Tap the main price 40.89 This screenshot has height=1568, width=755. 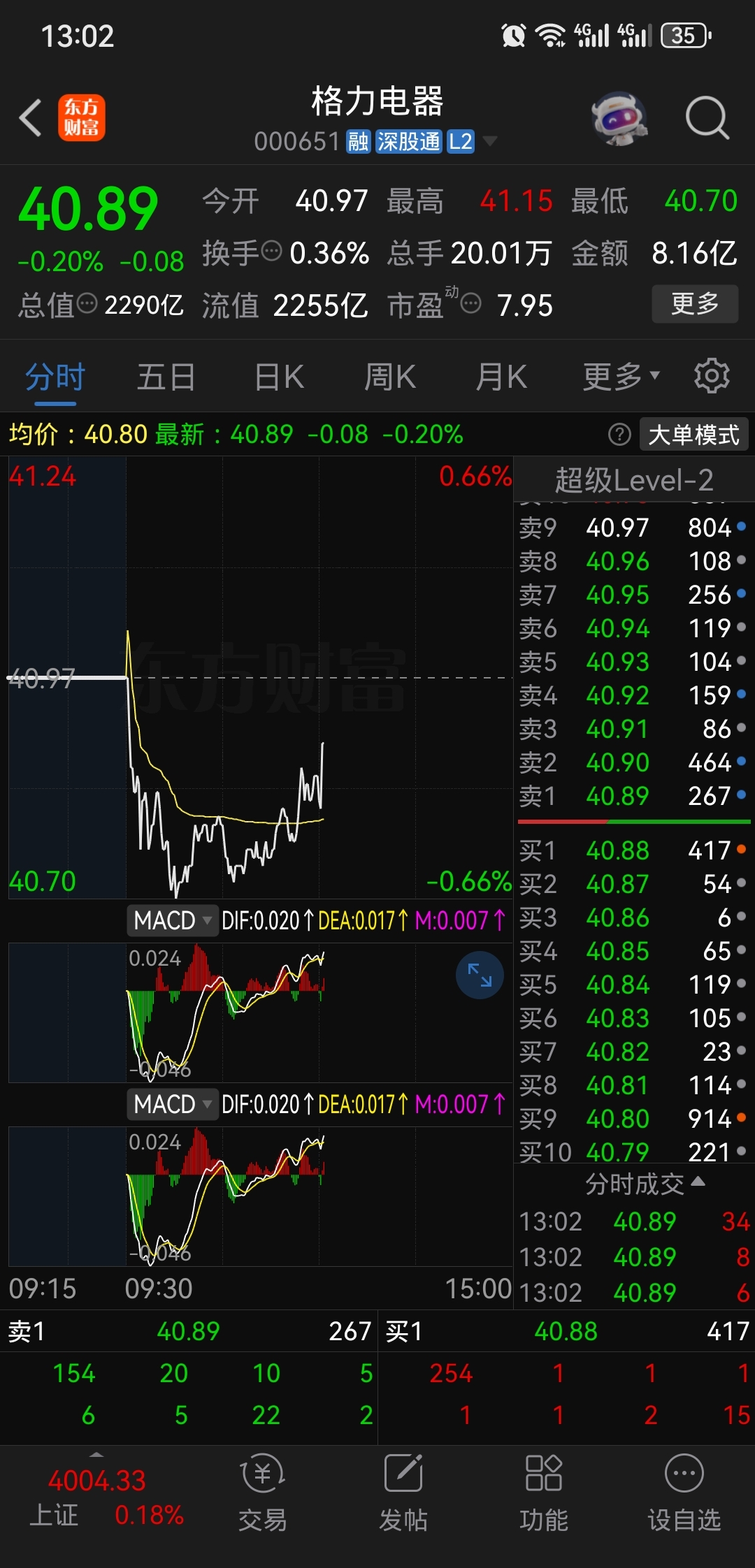coord(88,208)
